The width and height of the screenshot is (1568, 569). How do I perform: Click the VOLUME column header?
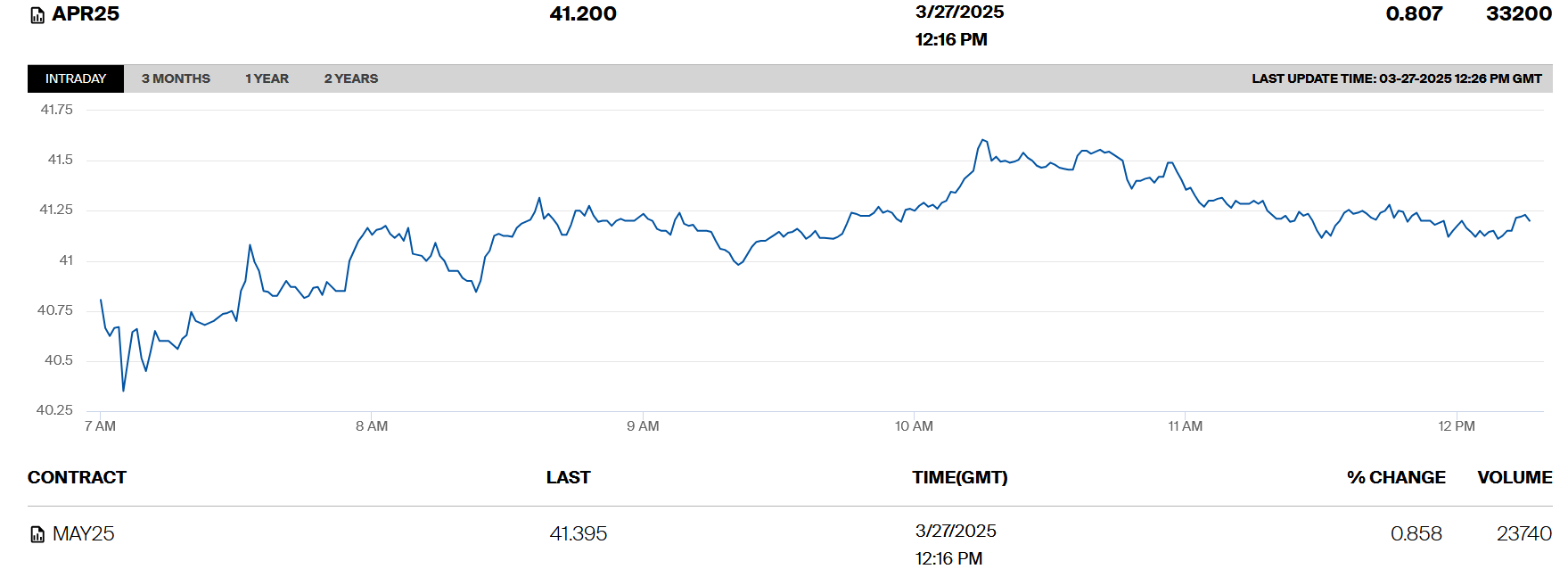point(1514,477)
